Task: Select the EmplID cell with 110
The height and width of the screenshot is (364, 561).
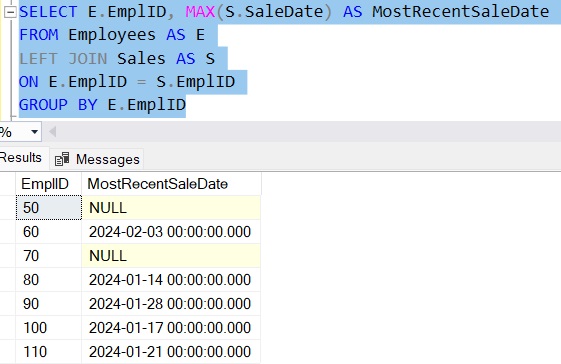Action: point(49,351)
